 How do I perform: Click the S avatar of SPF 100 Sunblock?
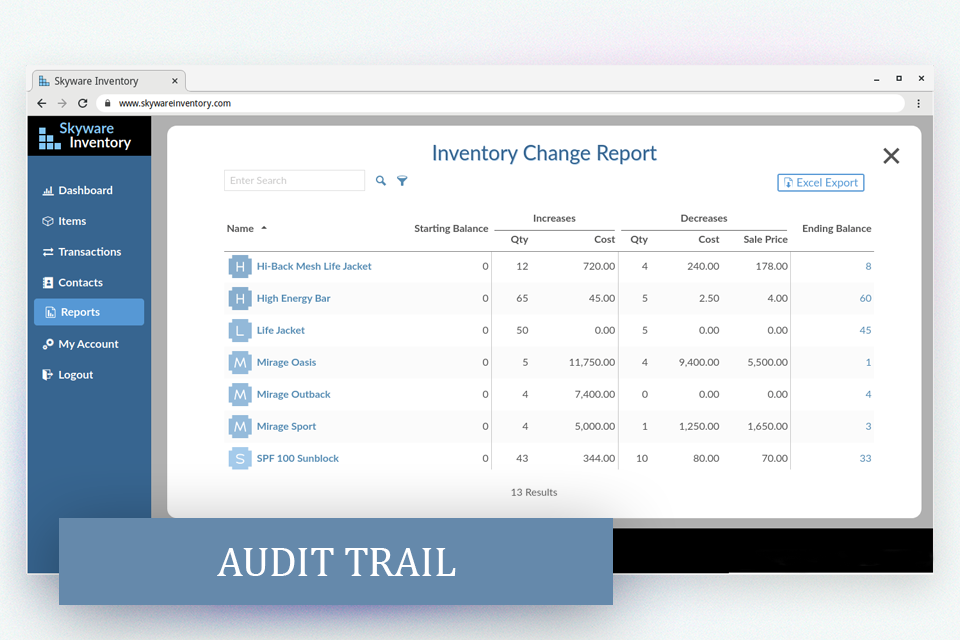(x=240, y=458)
